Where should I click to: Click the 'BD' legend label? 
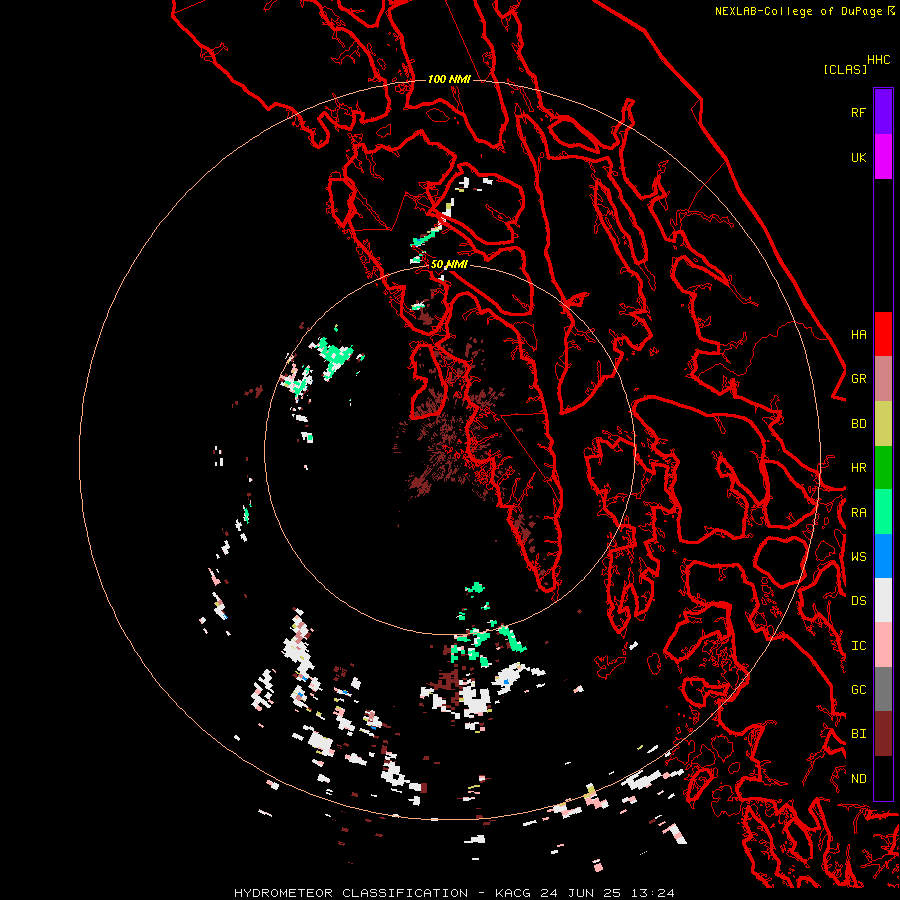click(x=858, y=424)
